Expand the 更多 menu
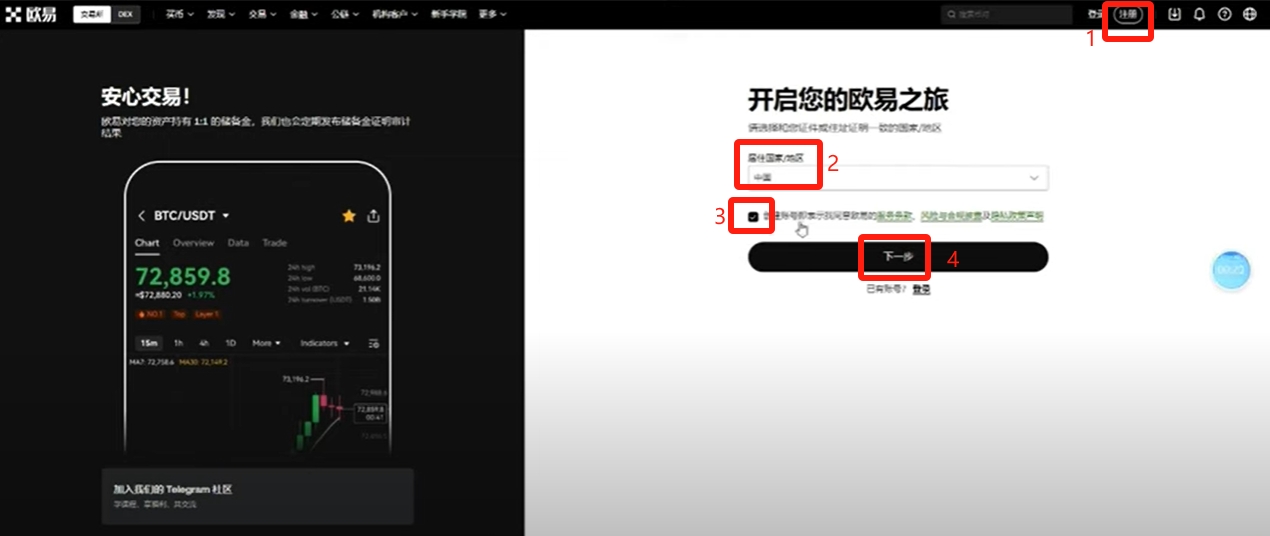The width and height of the screenshot is (1270, 536). tap(491, 14)
